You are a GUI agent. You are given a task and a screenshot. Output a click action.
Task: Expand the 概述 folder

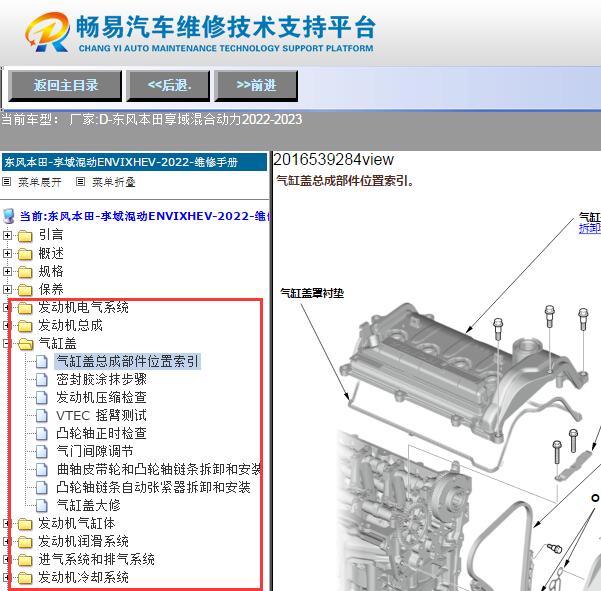coord(7,253)
